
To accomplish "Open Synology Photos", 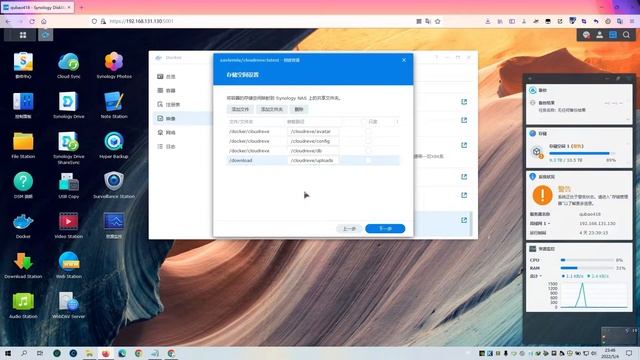I will (x=114, y=65).
